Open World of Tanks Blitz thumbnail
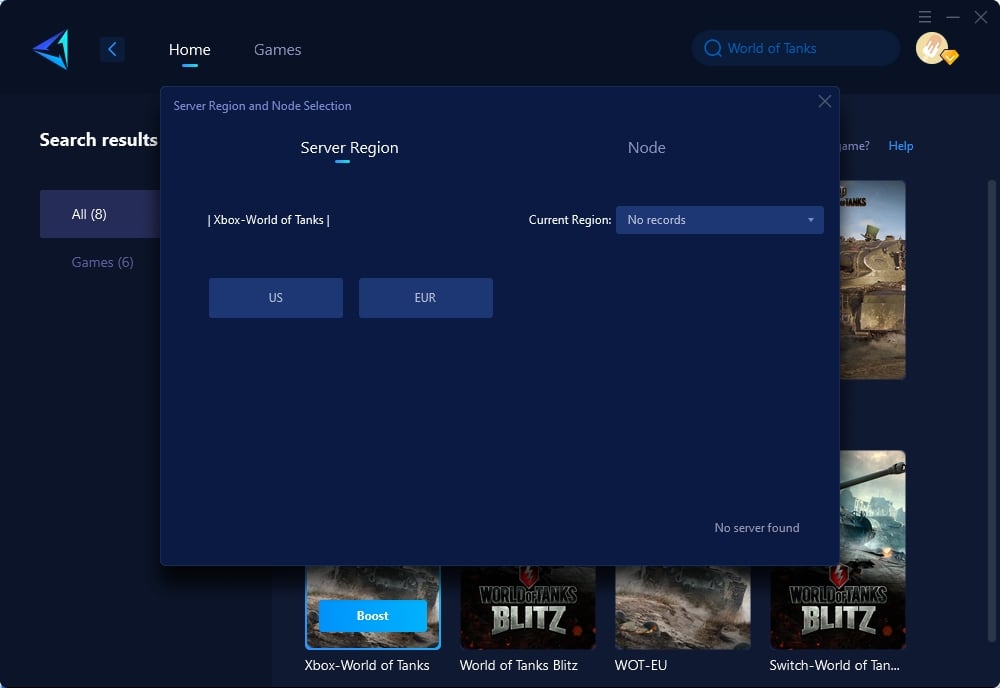1000x688 pixels. click(527, 607)
